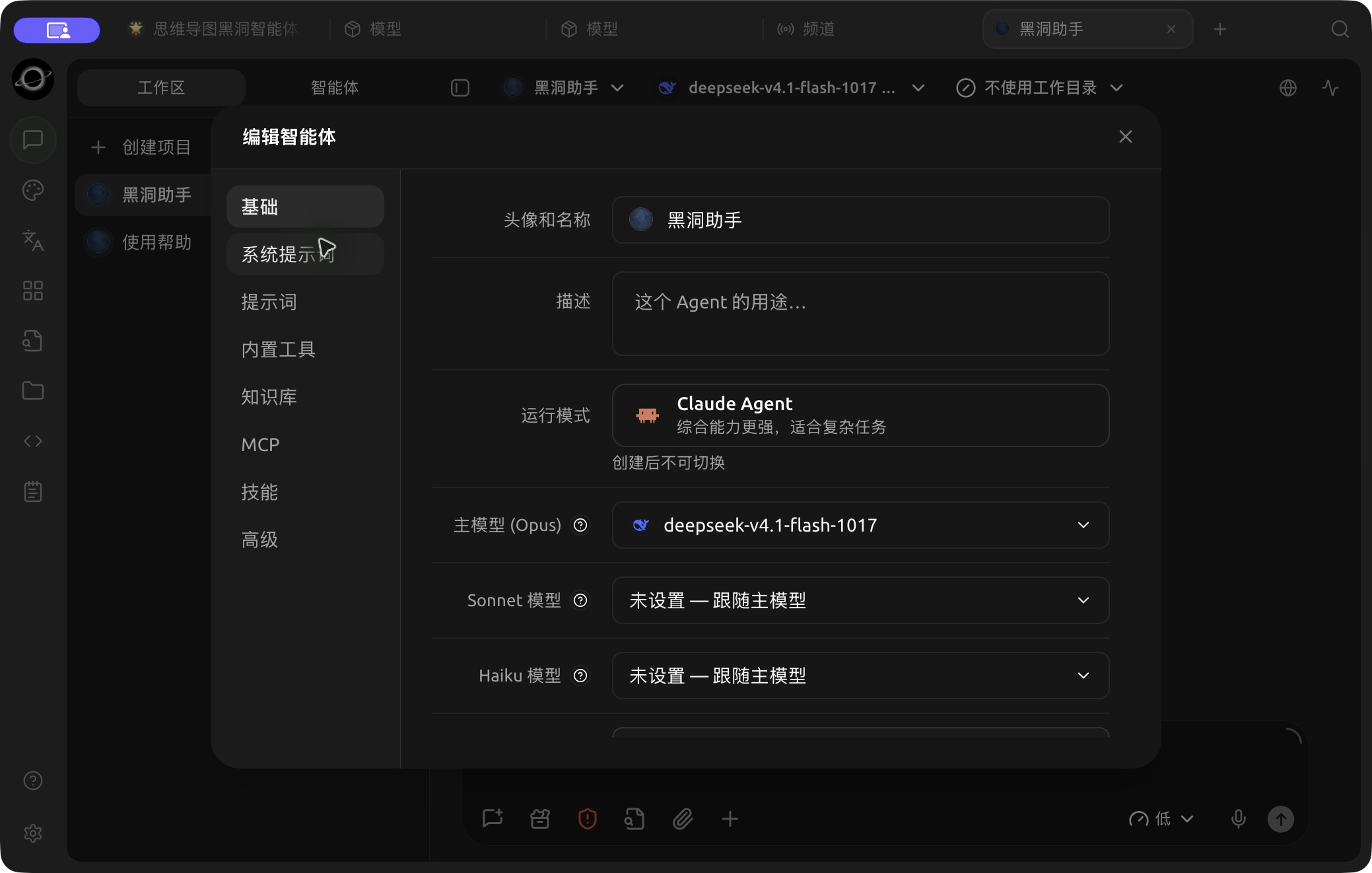Expand the 主模型 (Opus) model dropdown

click(860, 525)
